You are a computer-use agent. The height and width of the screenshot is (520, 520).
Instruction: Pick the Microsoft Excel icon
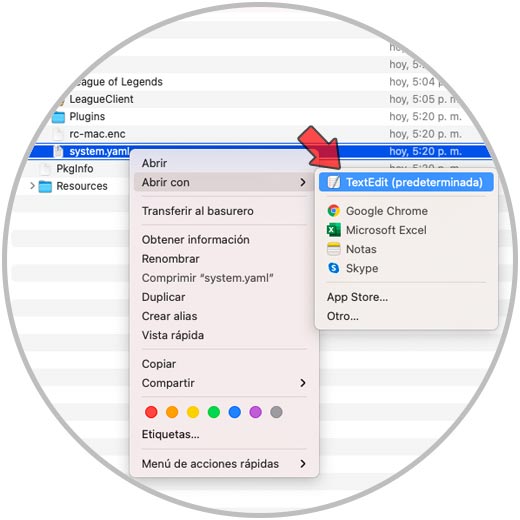(334, 230)
